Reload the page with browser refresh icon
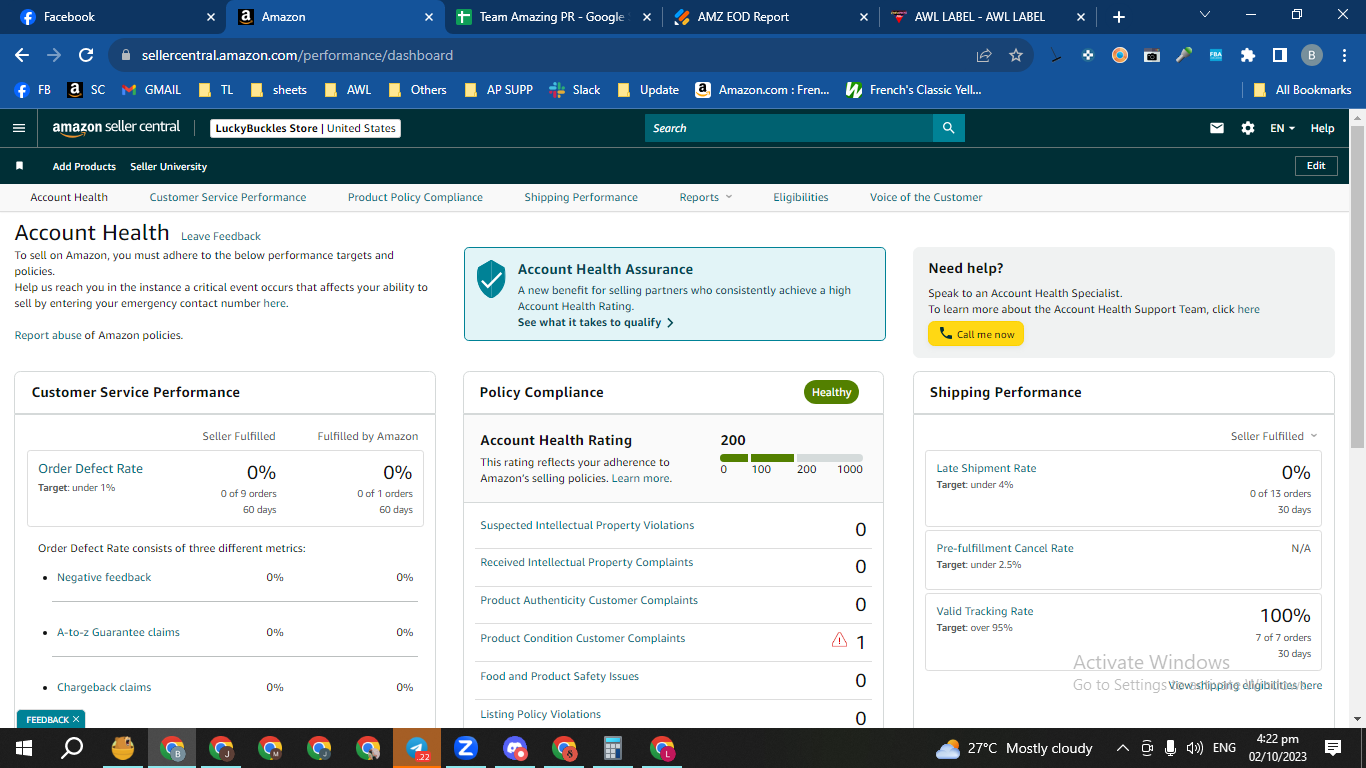The width and height of the screenshot is (1366, 768). (86, 55)
